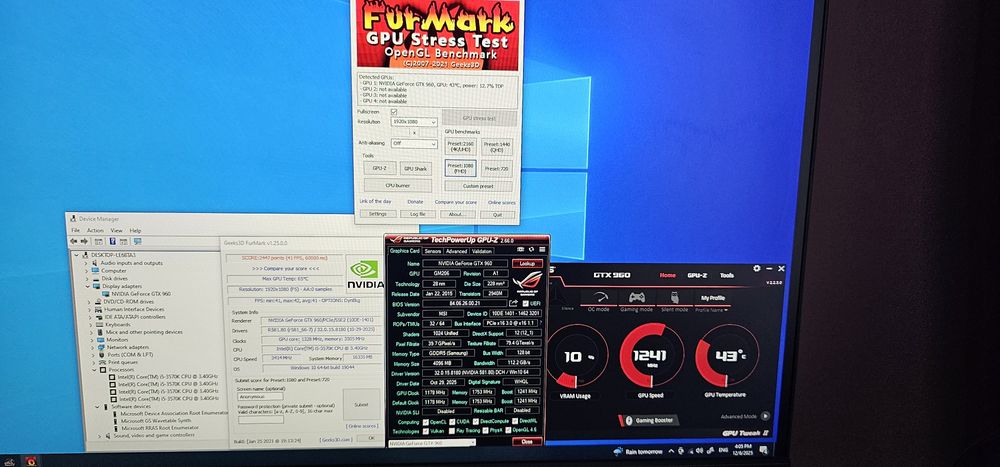The height and width of the screenshot is (467, 1000).
Task: Switch to the Sensors tab in GPU-Z
Action: 433,251
